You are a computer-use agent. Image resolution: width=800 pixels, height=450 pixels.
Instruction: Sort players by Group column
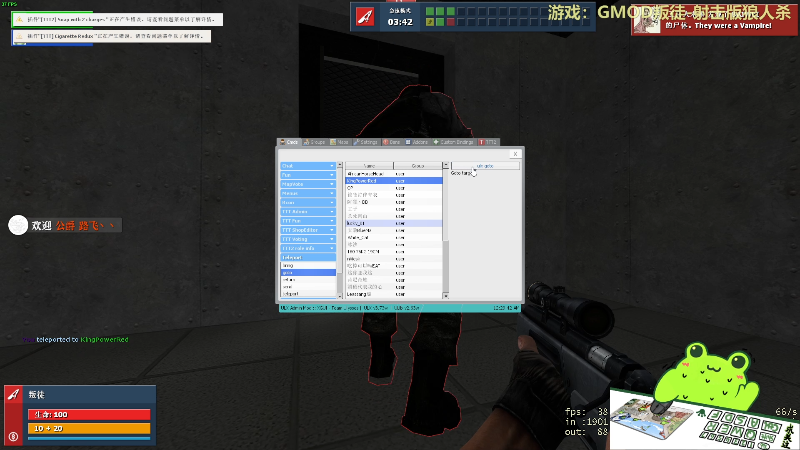(x=417, y=166)
